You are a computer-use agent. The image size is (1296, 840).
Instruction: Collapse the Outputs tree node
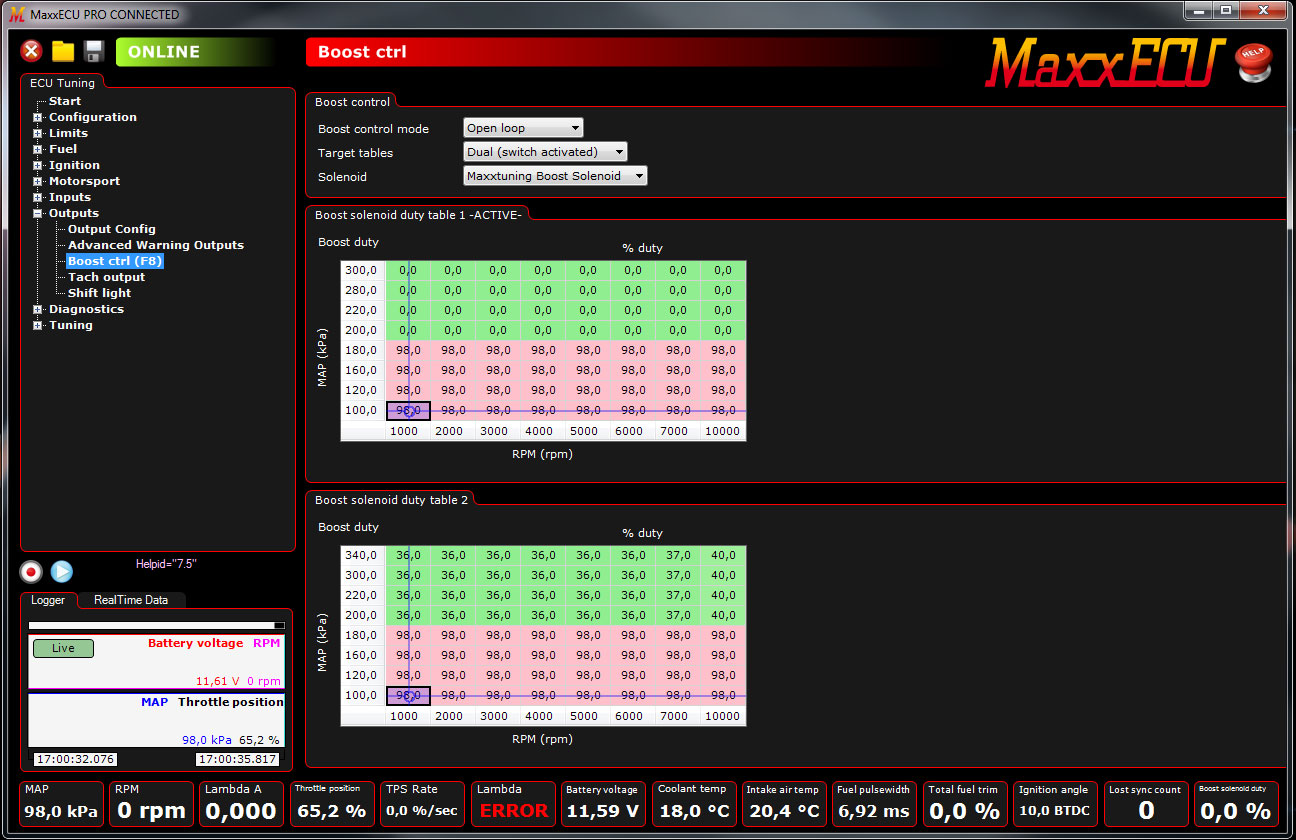coord(38,213)
